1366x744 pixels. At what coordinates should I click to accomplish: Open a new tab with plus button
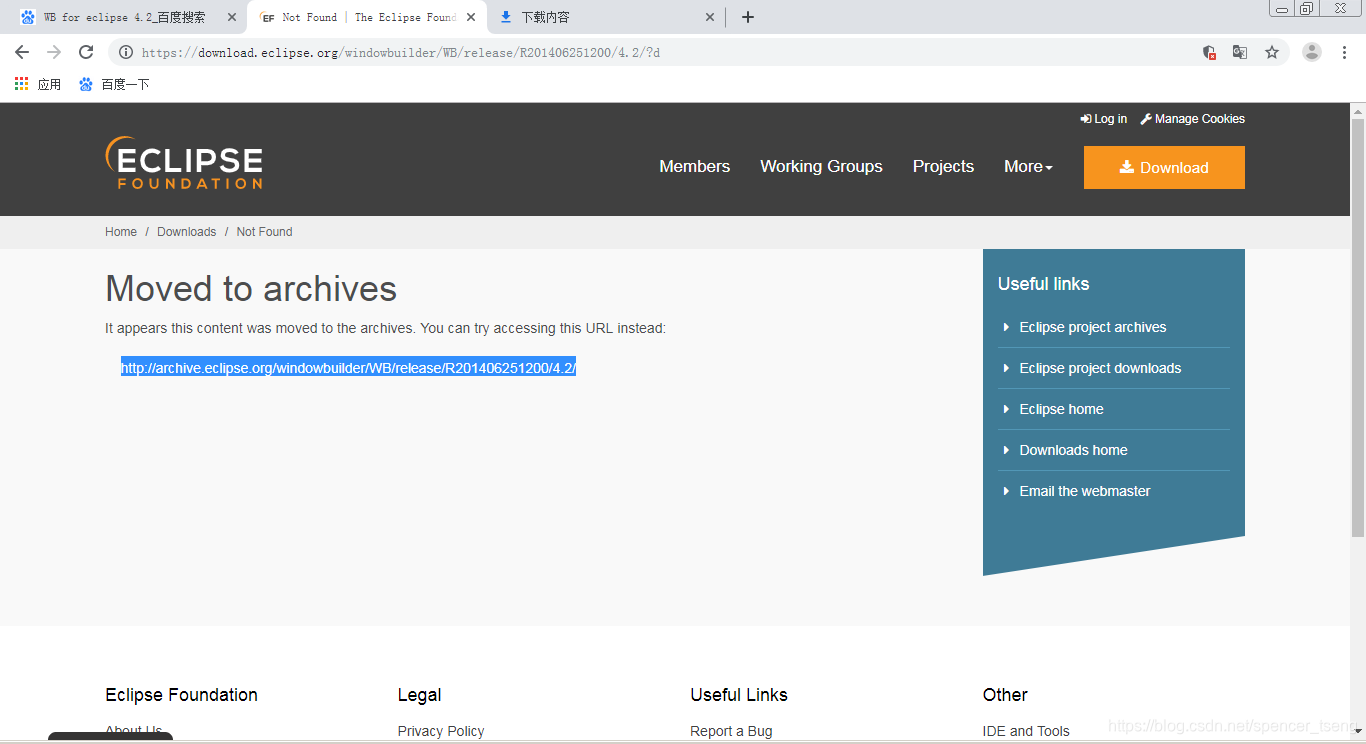(748, 17)
